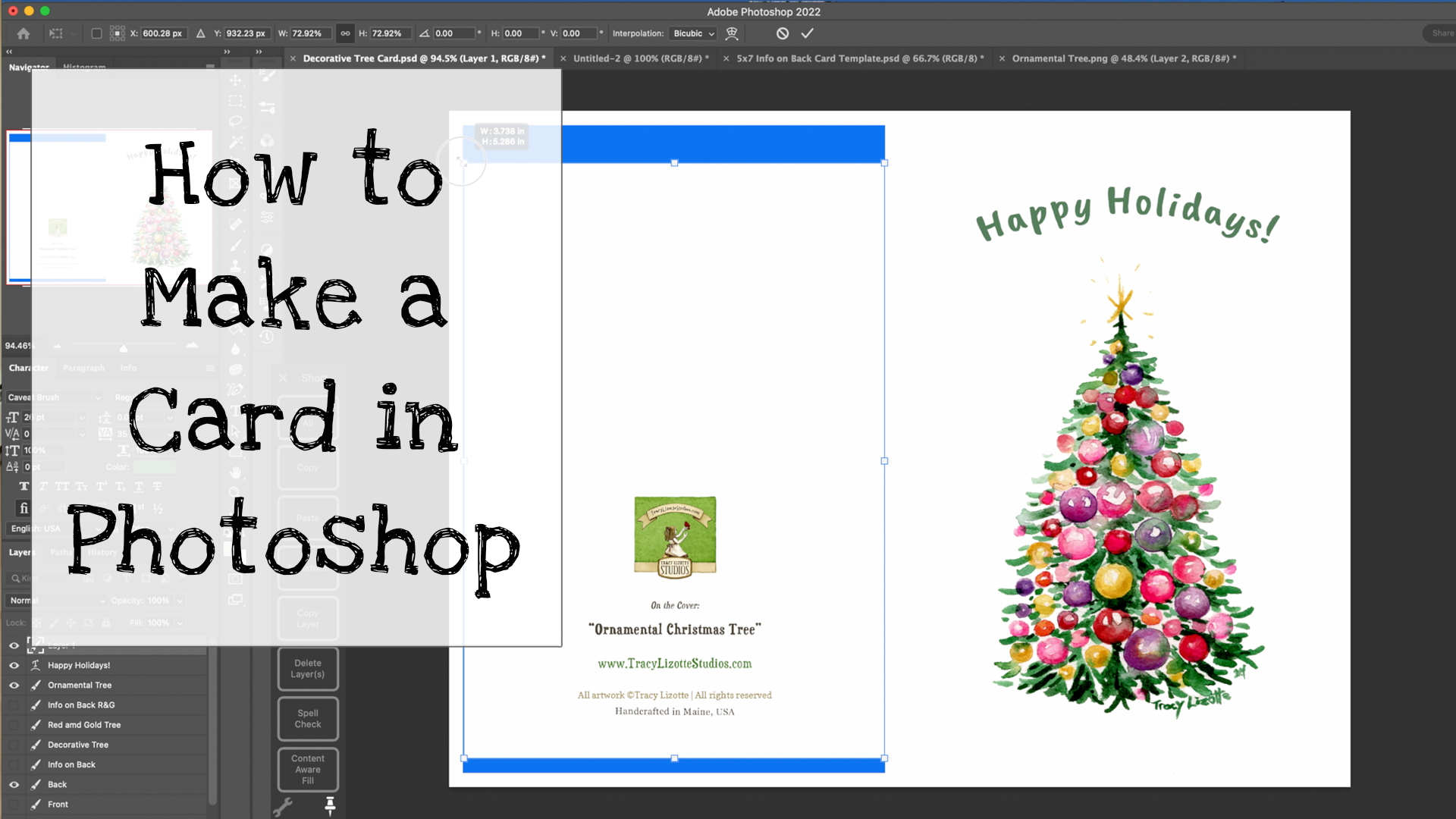Open the layer Opacity dropdown arrow

[x=180, y=601]
